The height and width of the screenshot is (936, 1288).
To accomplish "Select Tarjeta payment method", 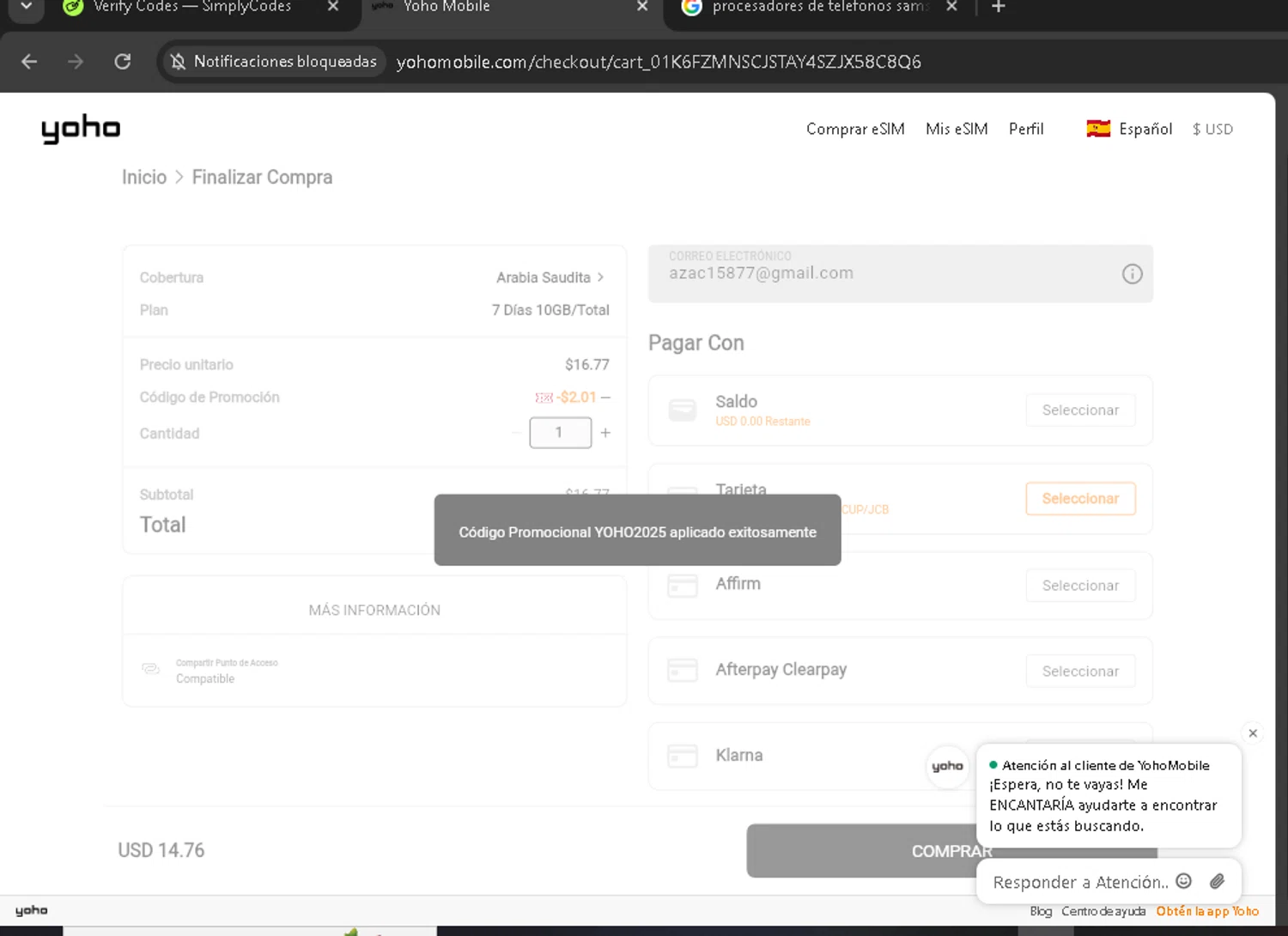I will tap(1080, 499).
